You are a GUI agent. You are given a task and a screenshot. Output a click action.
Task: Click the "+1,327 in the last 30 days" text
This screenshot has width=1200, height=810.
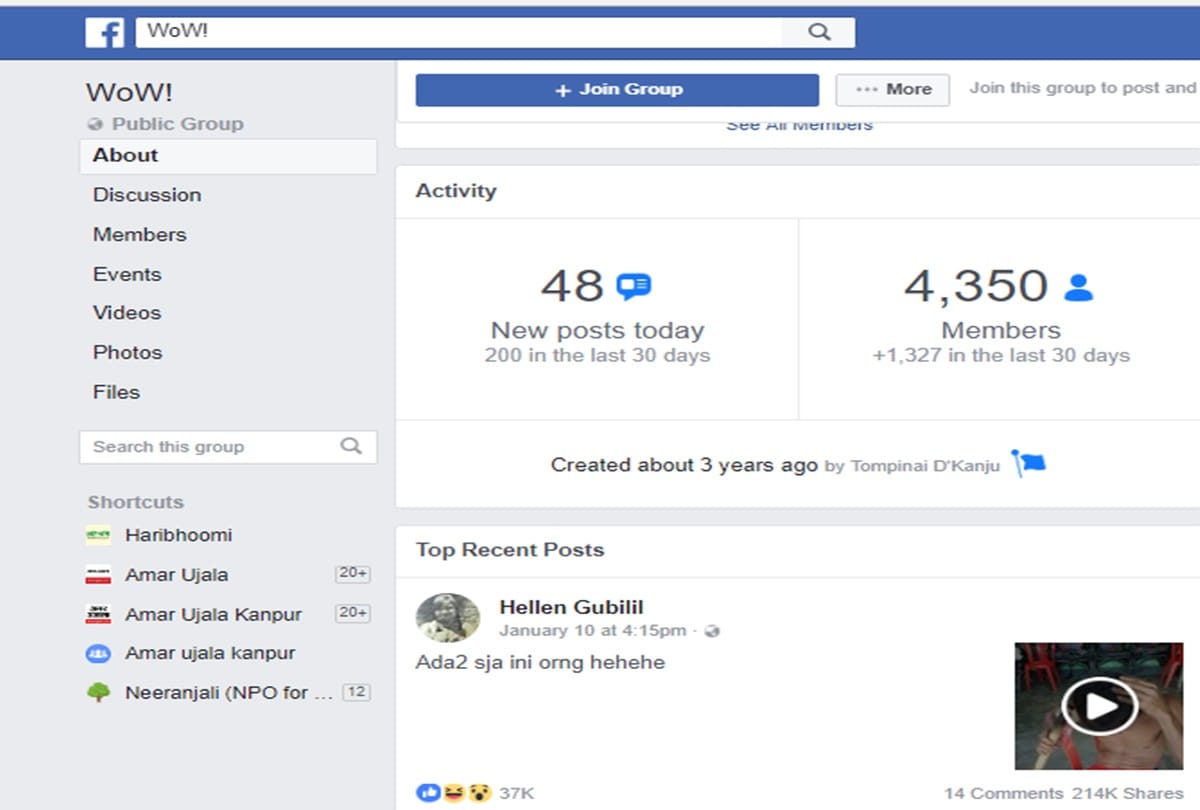1001,356
